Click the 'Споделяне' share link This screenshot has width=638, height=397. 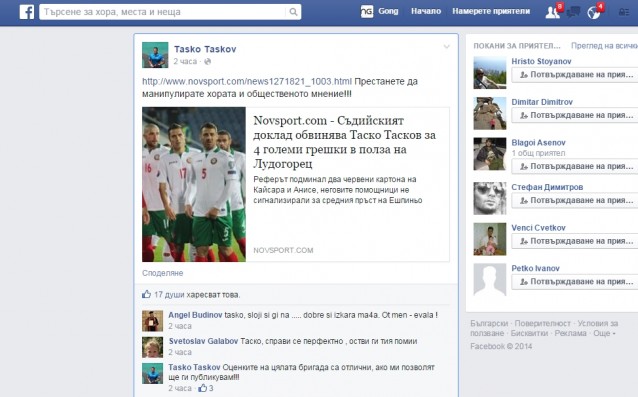click(x=163, y=273)
